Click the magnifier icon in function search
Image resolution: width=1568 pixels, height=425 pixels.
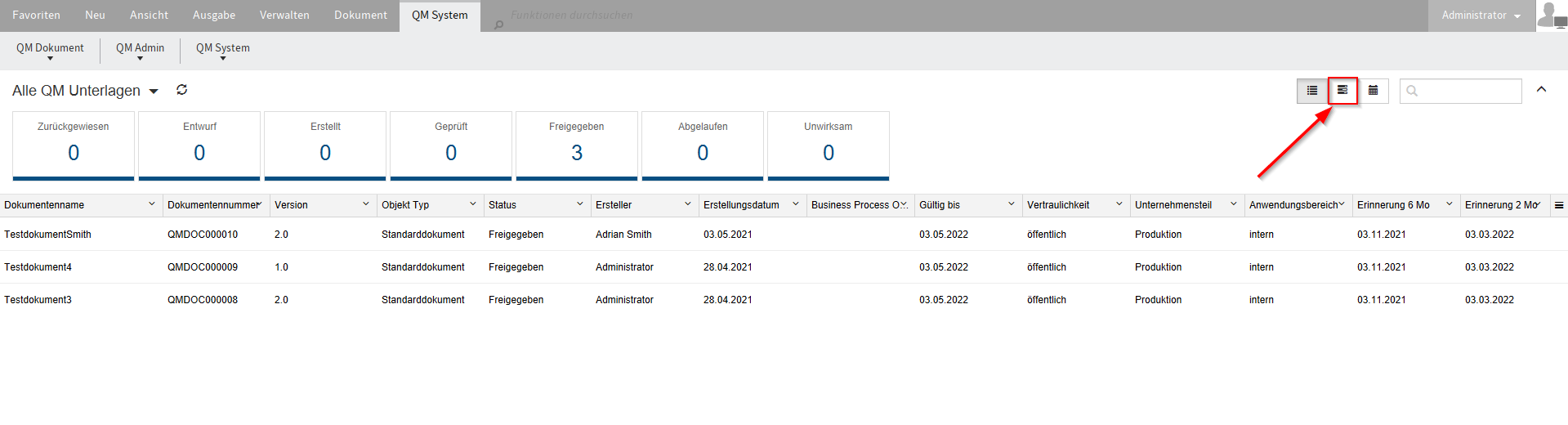pos(498,25)
